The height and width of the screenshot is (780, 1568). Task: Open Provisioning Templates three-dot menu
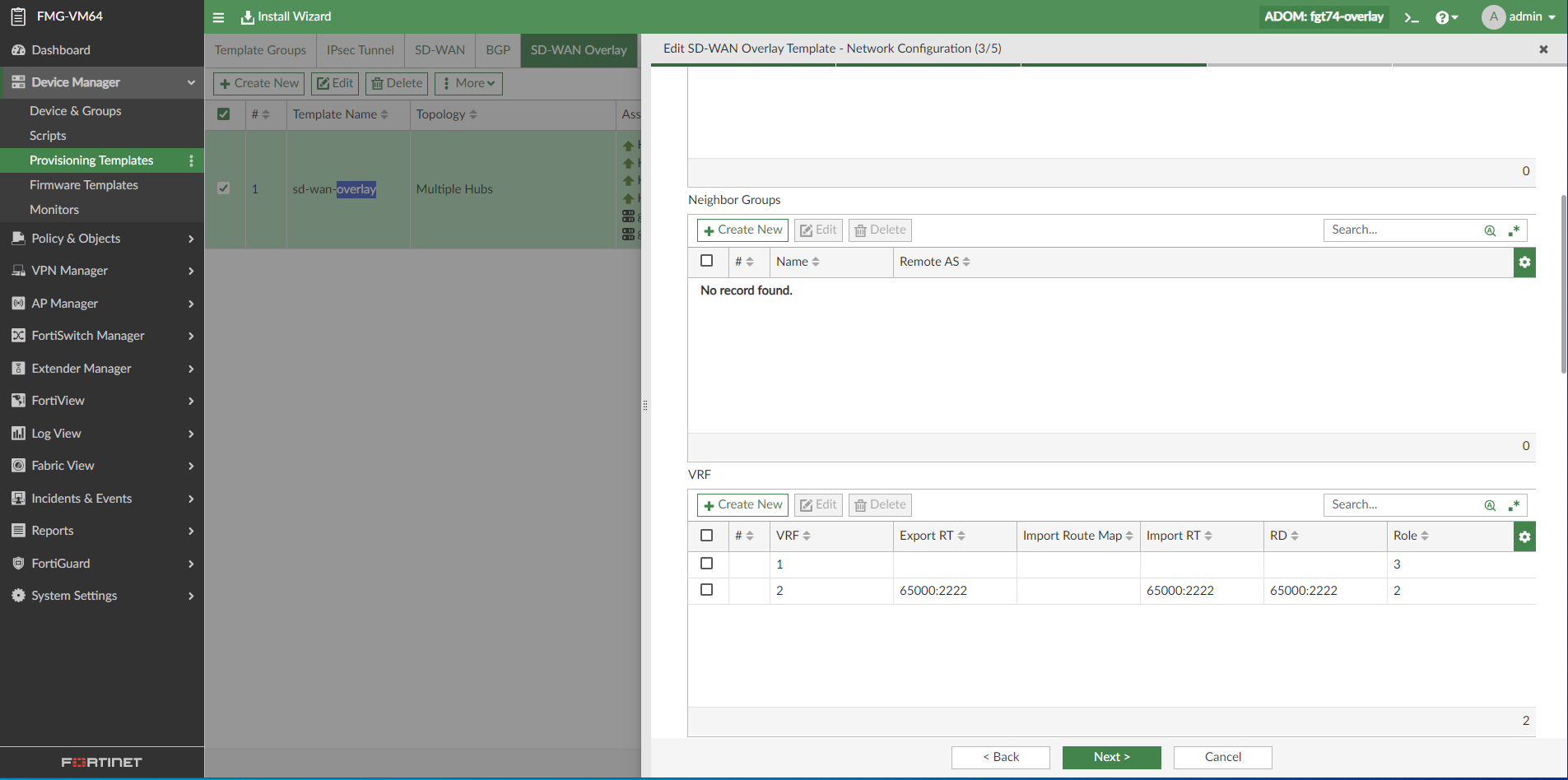191,160
